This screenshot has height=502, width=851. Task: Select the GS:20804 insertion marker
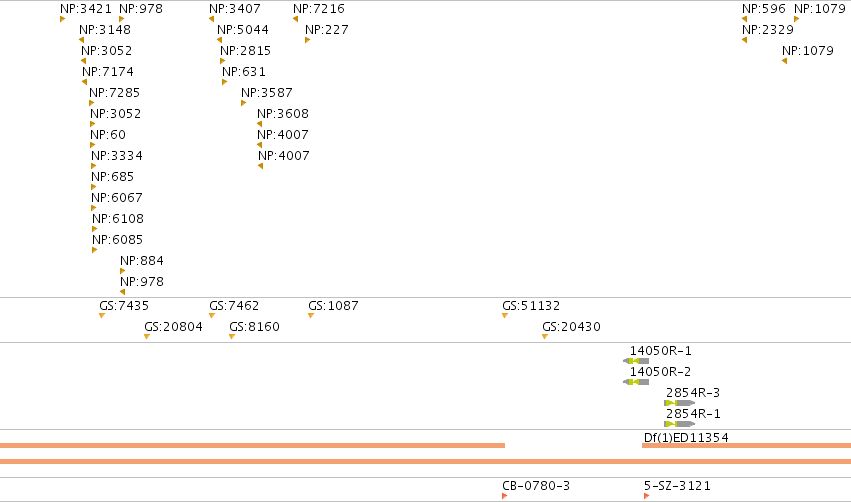tap(147, 337)
